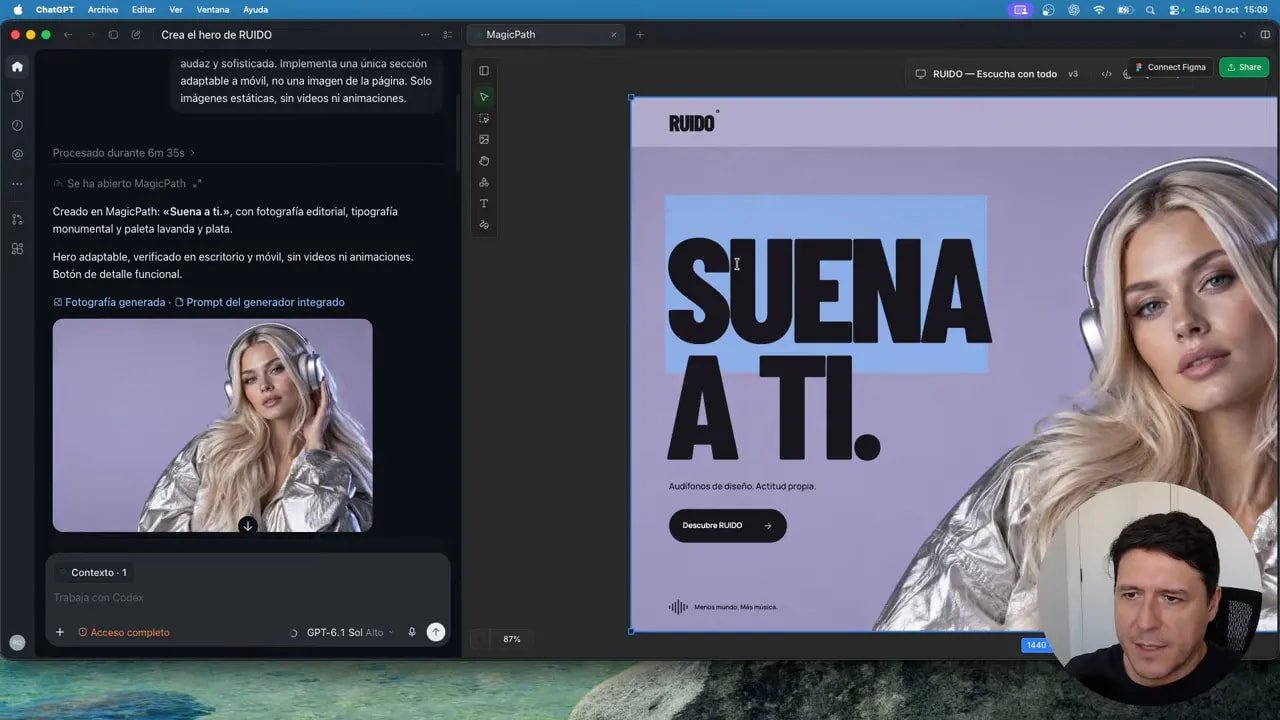Image resolution: width=1280 pixels, height=720 pixels.
Task: Switch to the MagicPath tab
Action: point(545,35)
